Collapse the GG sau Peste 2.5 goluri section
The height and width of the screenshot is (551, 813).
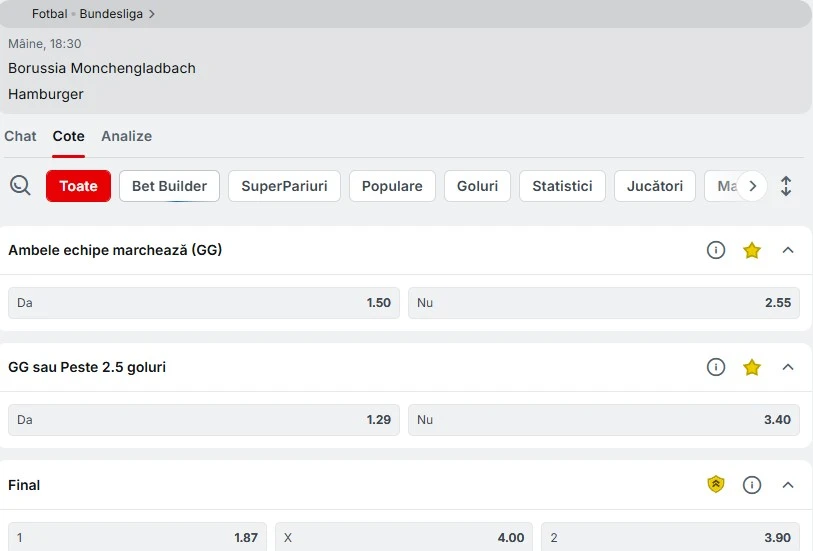(x=788, y=367)
